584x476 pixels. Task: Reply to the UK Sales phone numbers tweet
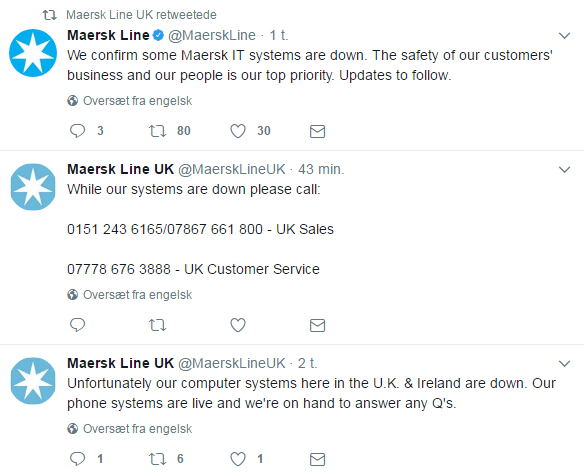(x=77, y=325)
